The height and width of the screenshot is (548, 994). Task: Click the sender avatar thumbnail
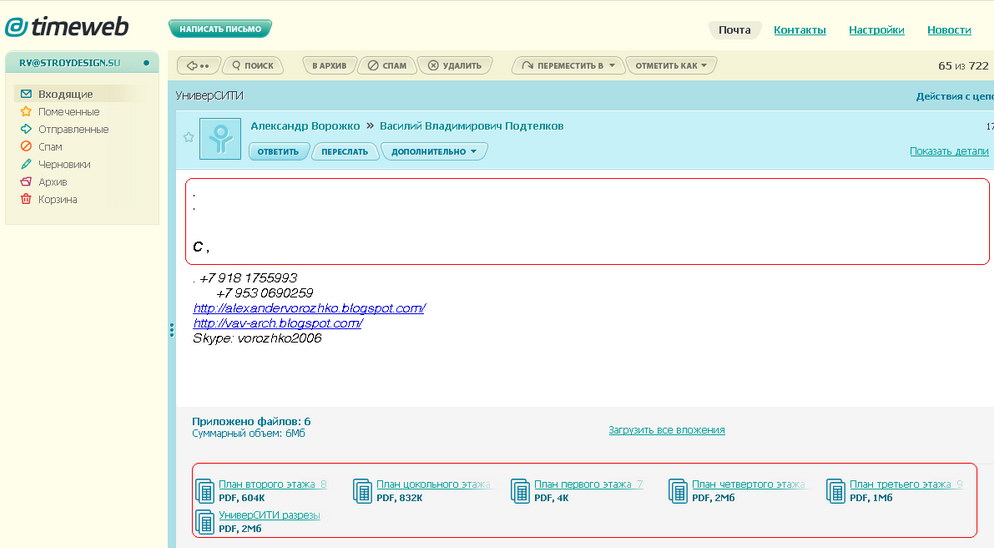coord(220,138)
